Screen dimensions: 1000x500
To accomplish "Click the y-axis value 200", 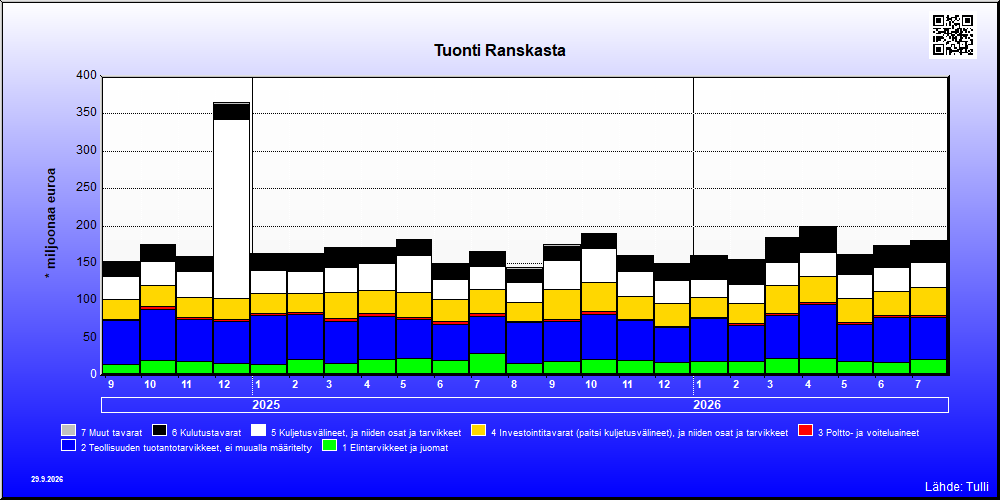I will [88, 225].
